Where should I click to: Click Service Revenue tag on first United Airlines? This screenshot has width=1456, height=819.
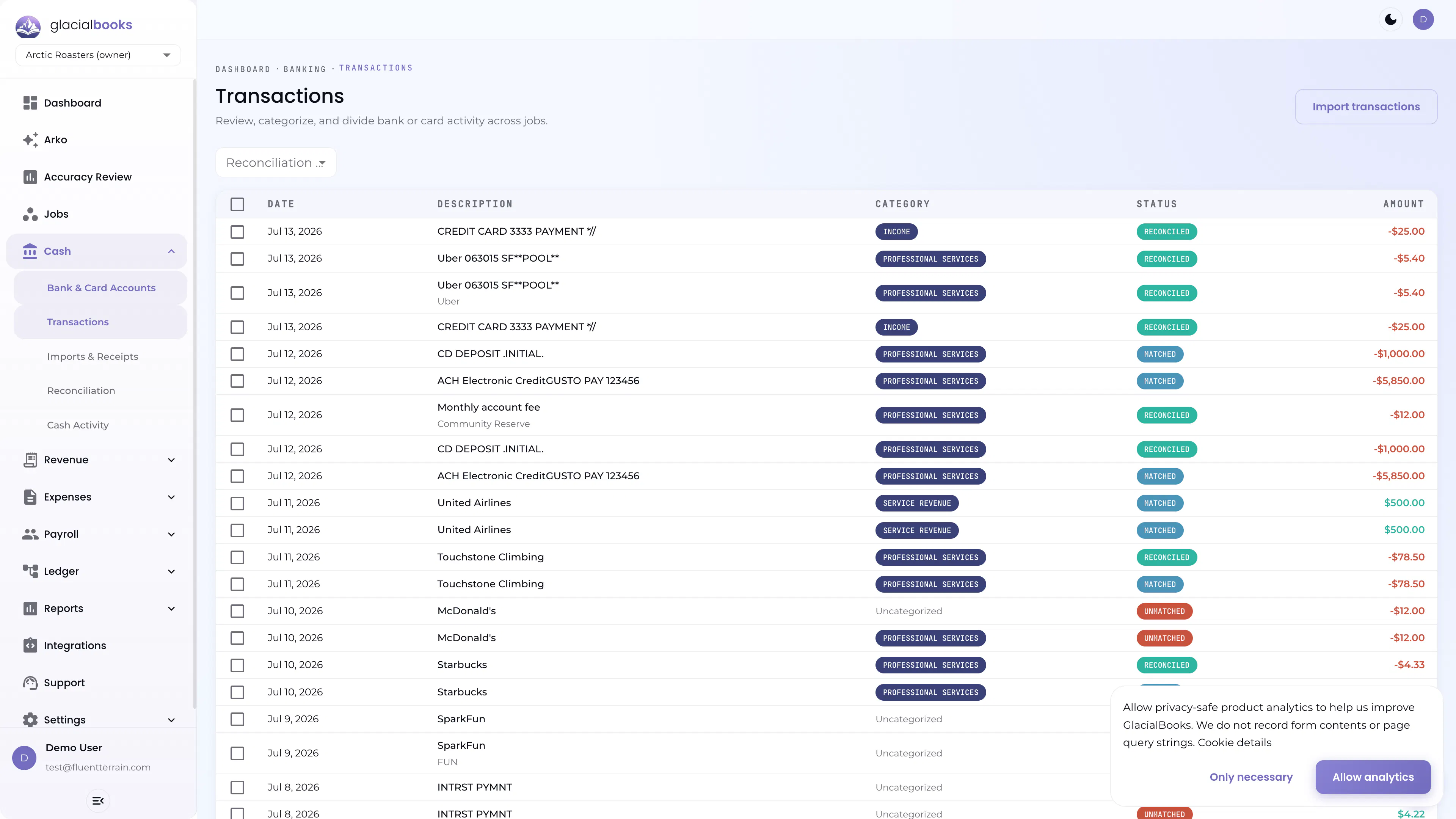coord(917,503)
